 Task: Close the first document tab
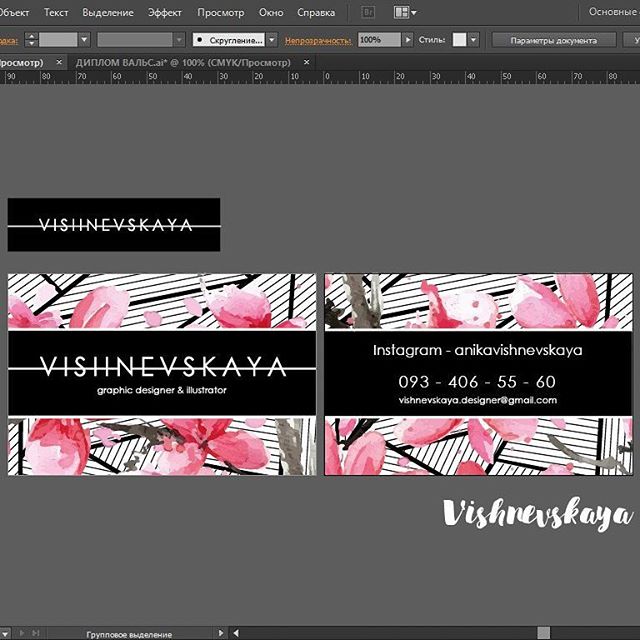[59, 62]
